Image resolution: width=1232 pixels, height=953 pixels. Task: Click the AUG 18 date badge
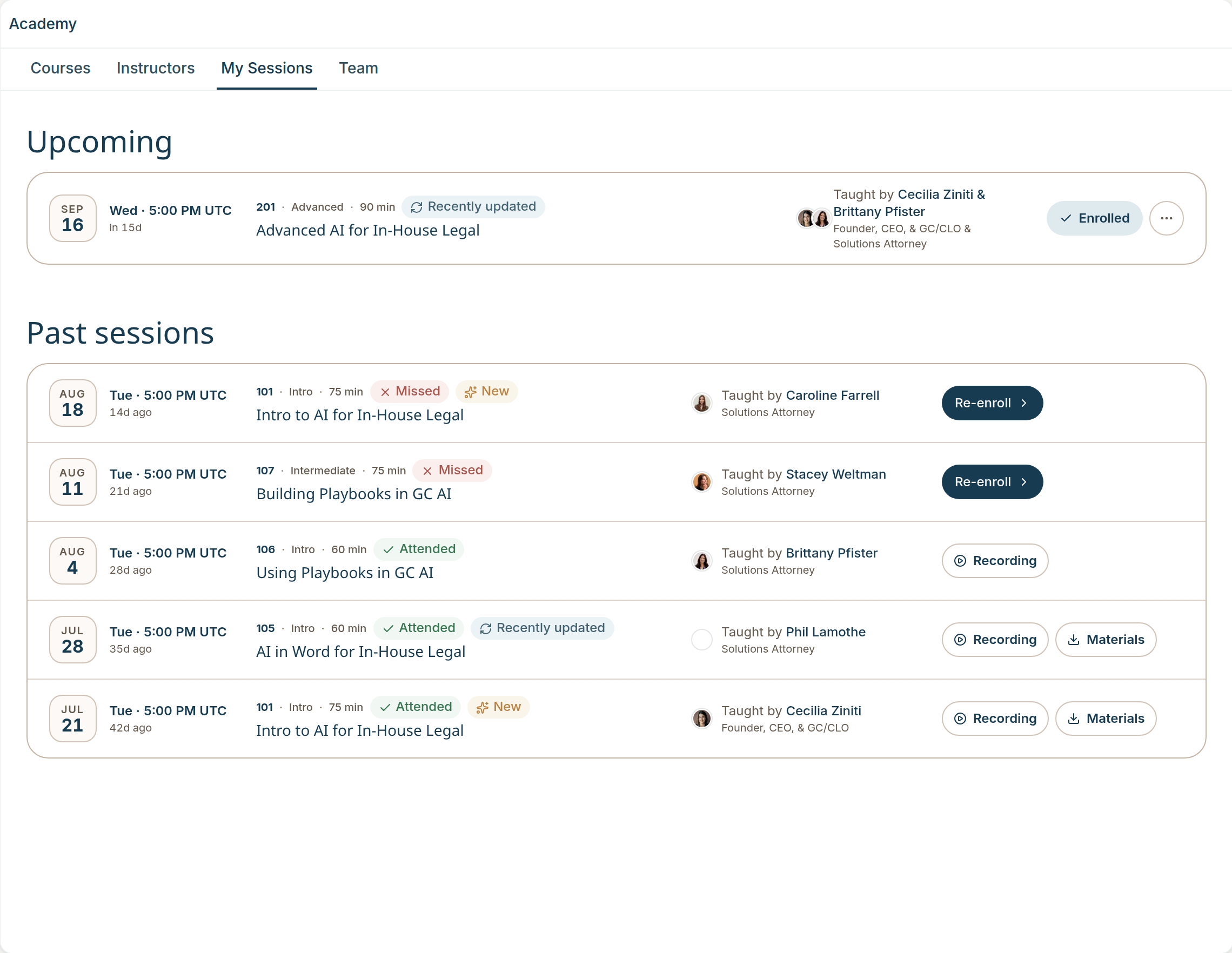(73, 403)
